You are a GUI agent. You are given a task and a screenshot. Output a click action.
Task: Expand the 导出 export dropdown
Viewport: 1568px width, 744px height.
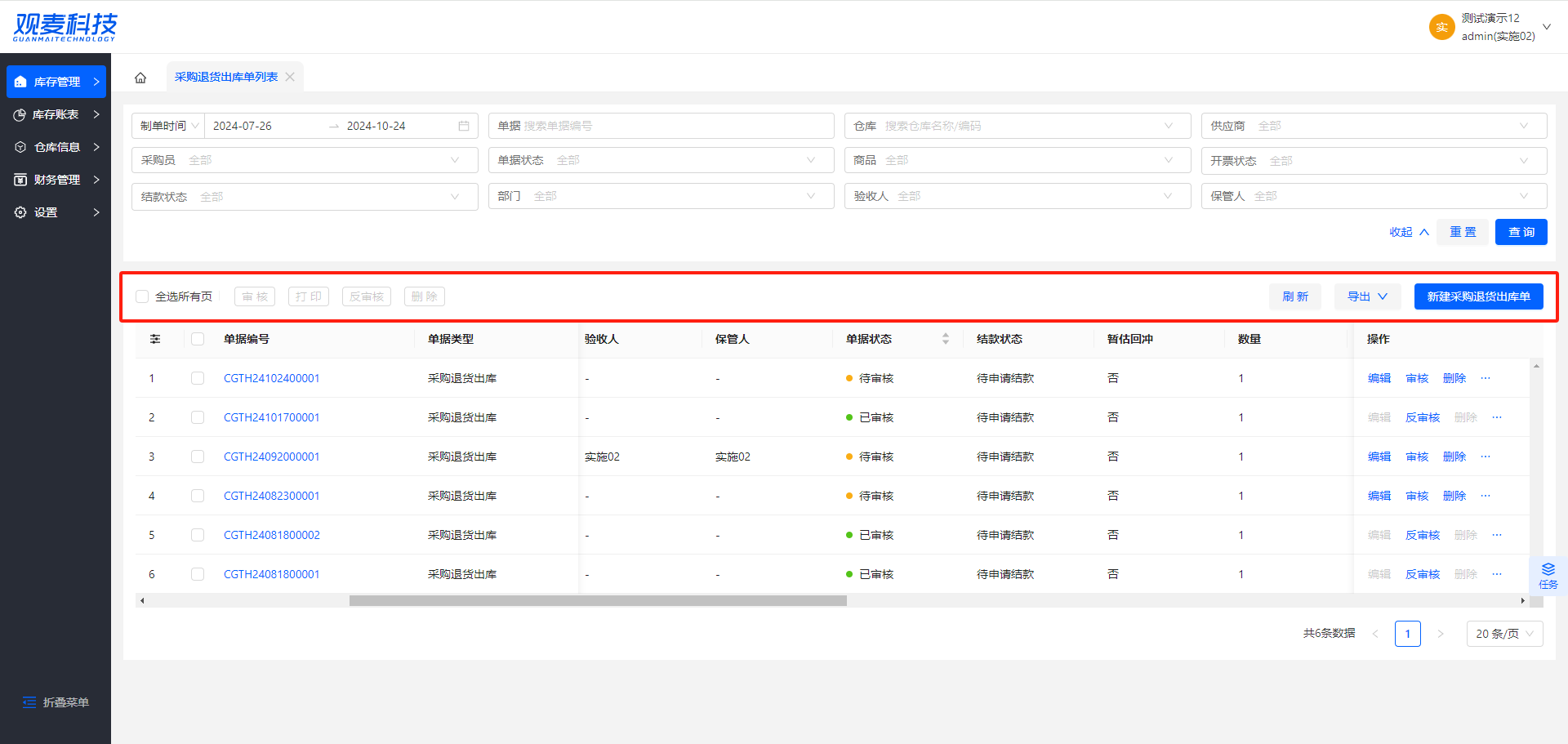coord(1368,296)
